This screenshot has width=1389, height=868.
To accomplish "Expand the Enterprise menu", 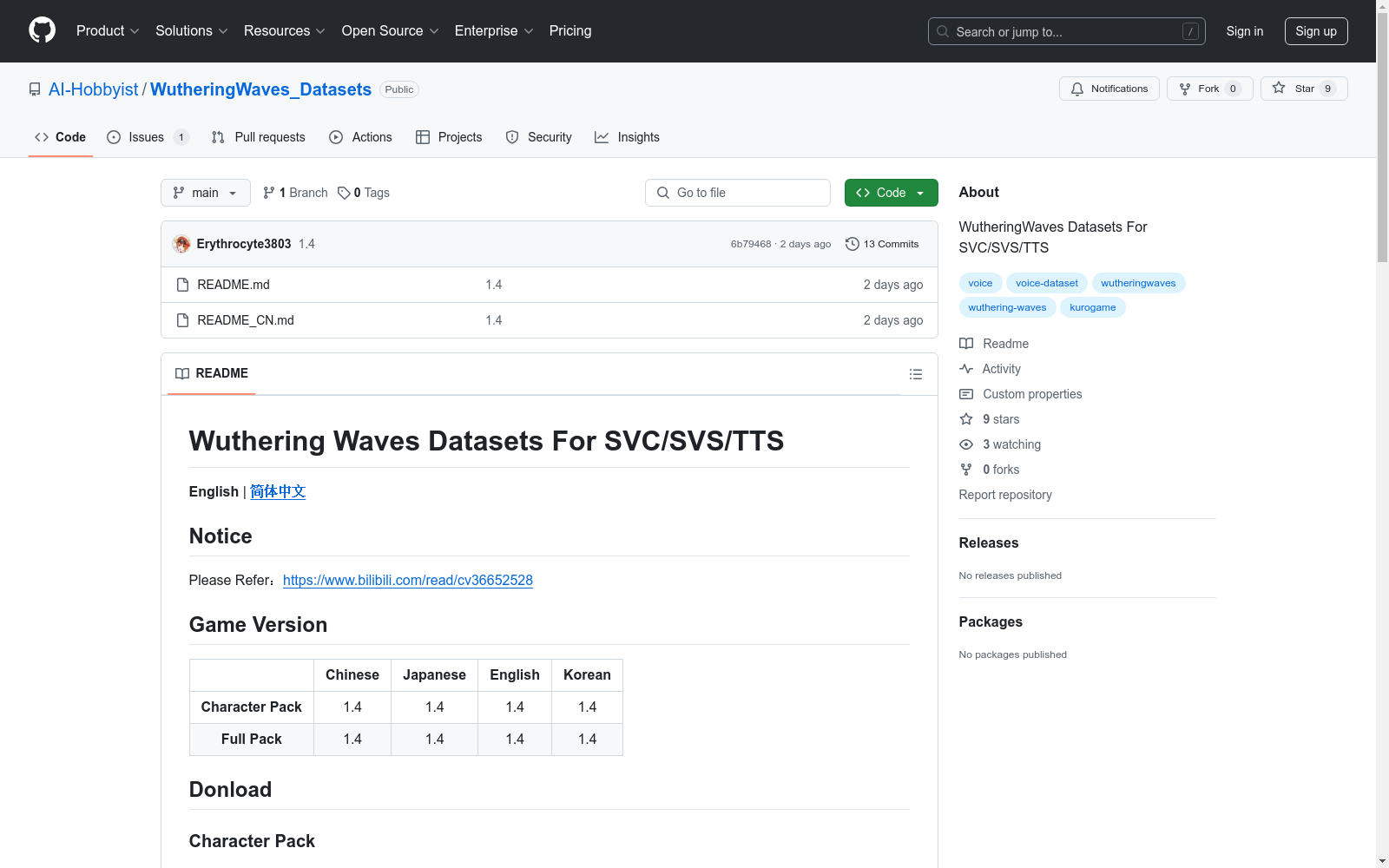I will point(494,30).
